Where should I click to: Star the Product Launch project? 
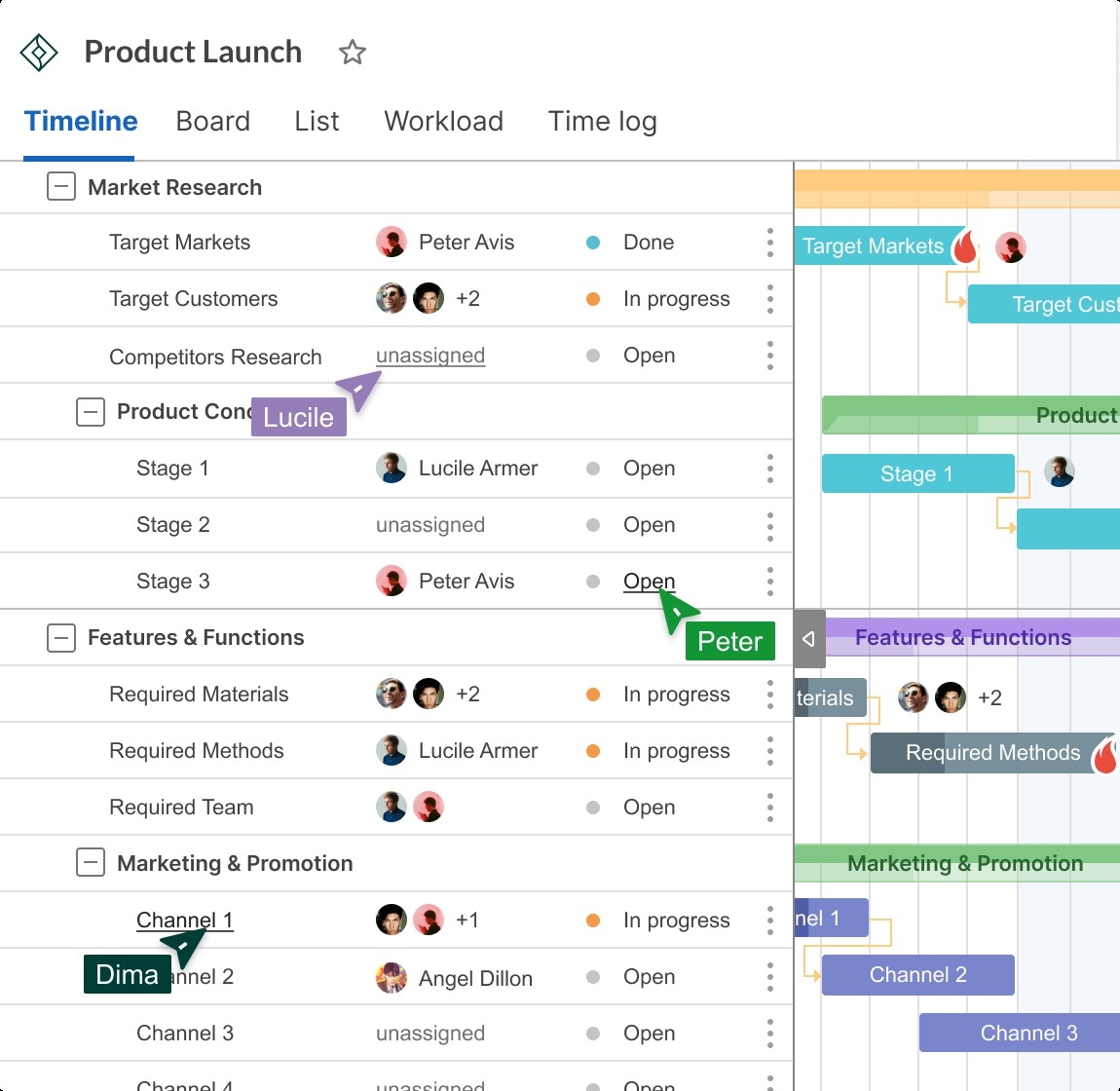point(352,53)
